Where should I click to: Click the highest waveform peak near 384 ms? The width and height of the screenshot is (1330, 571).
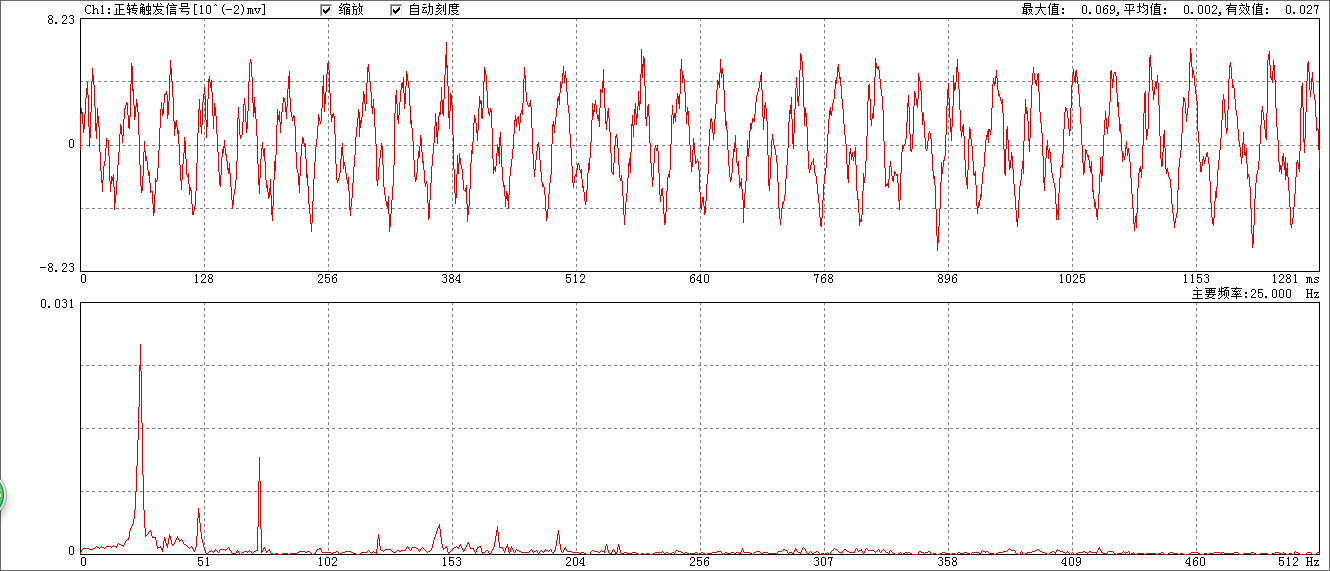pos(446,44)
